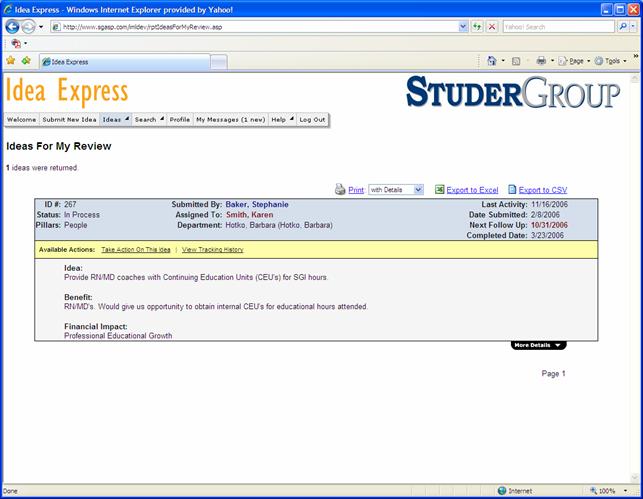Click the vertical scrollbar down arrow
The height and width of the screenshot is (499, 643).
click(635, 478)
